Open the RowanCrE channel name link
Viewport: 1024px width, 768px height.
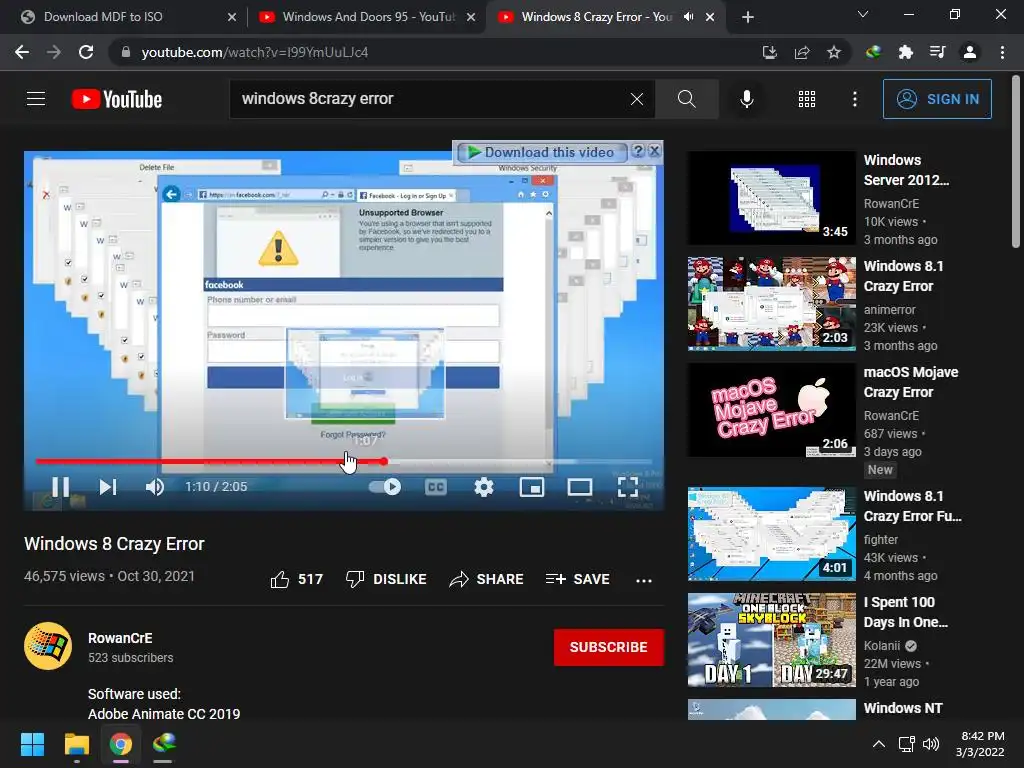(x=120, y=638)
